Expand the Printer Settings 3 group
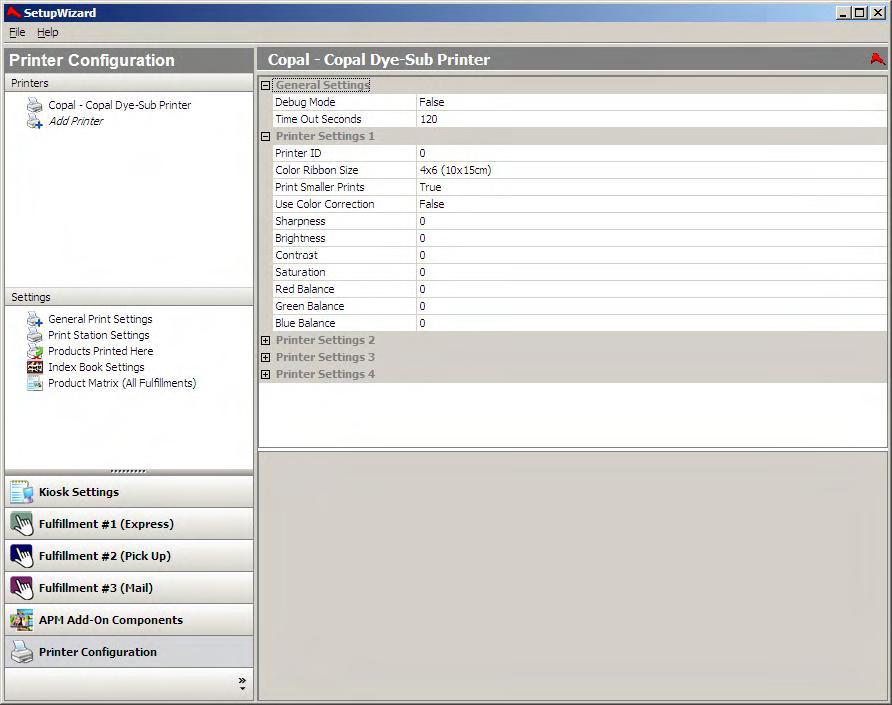Image resolution: width=892 pixels, height=705 pixels. [x=265, y=357]
